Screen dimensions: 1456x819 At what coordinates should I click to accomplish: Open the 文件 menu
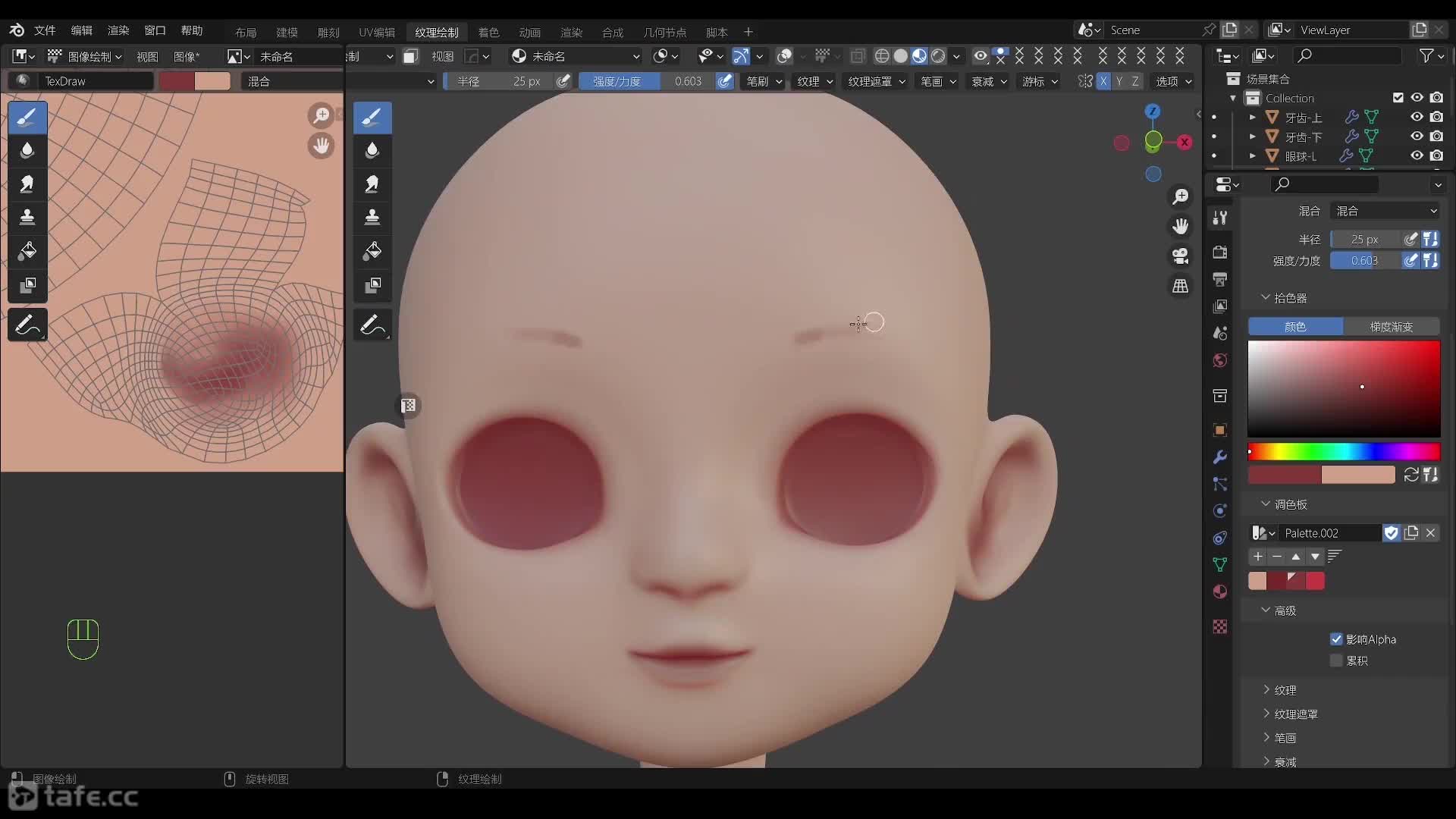tap(45, 30)
